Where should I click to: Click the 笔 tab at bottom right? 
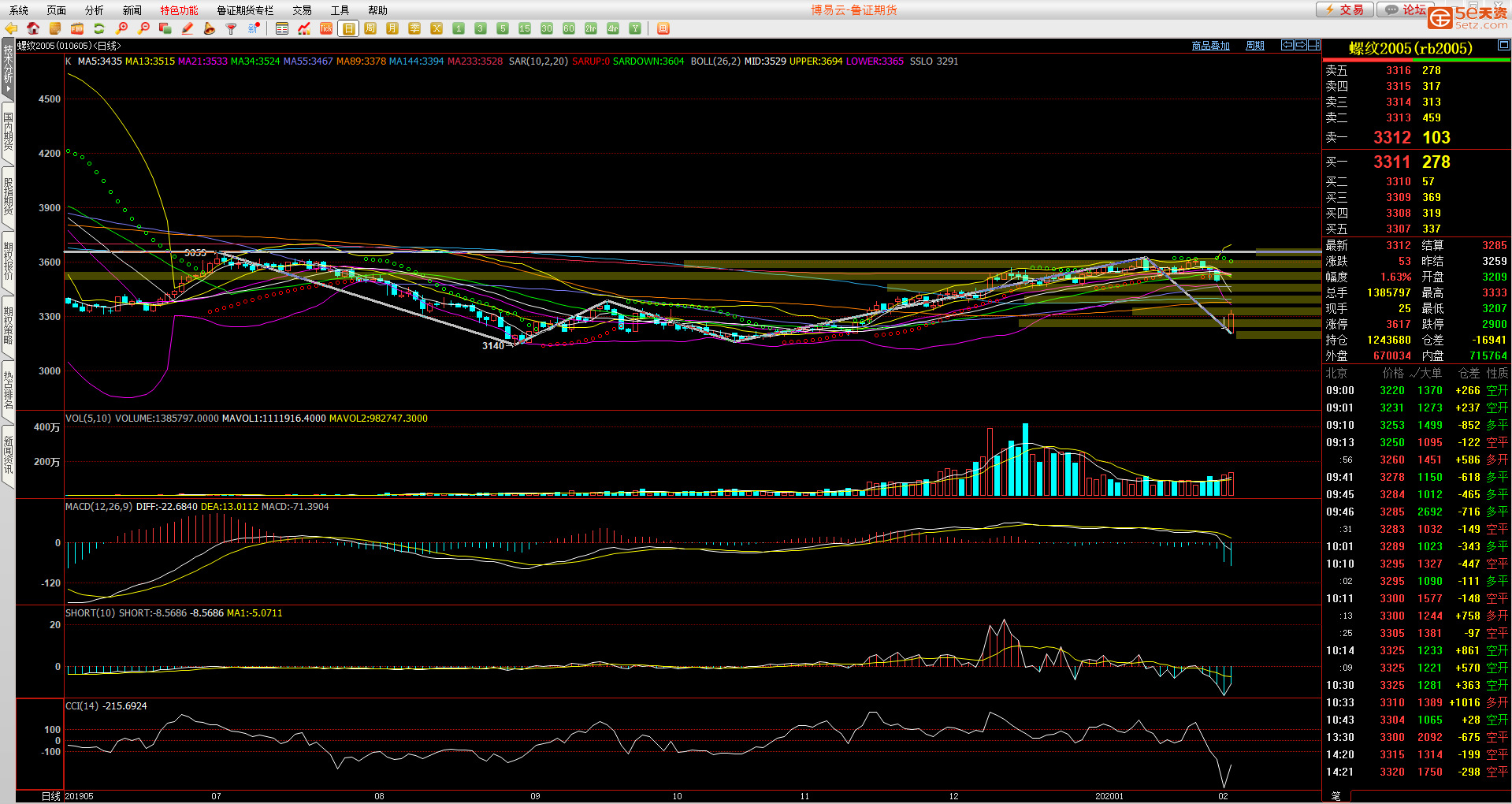coord(1336,796)
